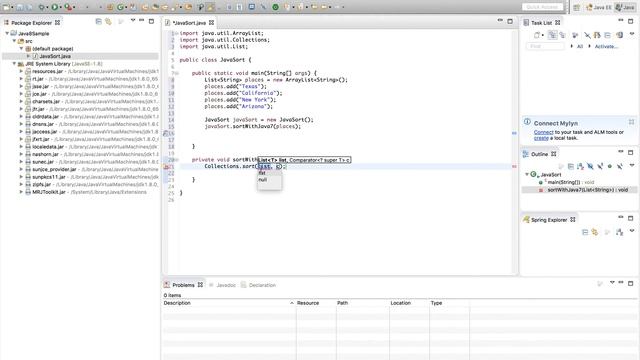Viewport: 640px width, 360px height.
Task: Close the Connect Mylyn notice
Action: pos(631,122)
